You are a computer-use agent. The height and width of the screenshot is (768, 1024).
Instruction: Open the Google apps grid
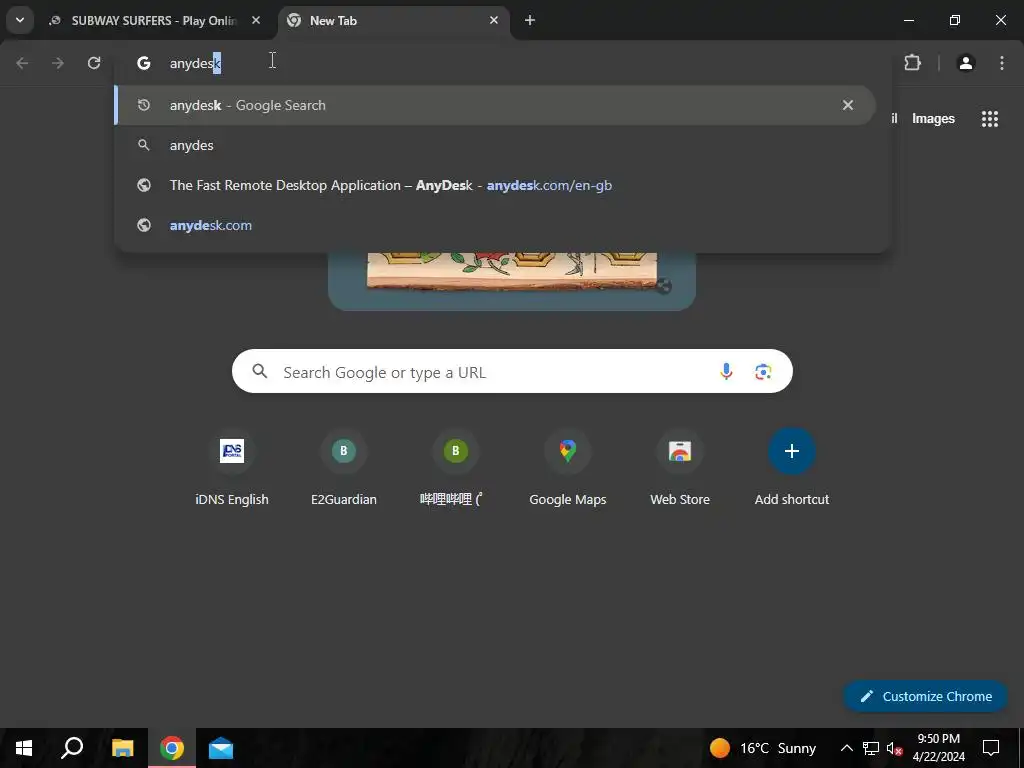tap(989, 119)
